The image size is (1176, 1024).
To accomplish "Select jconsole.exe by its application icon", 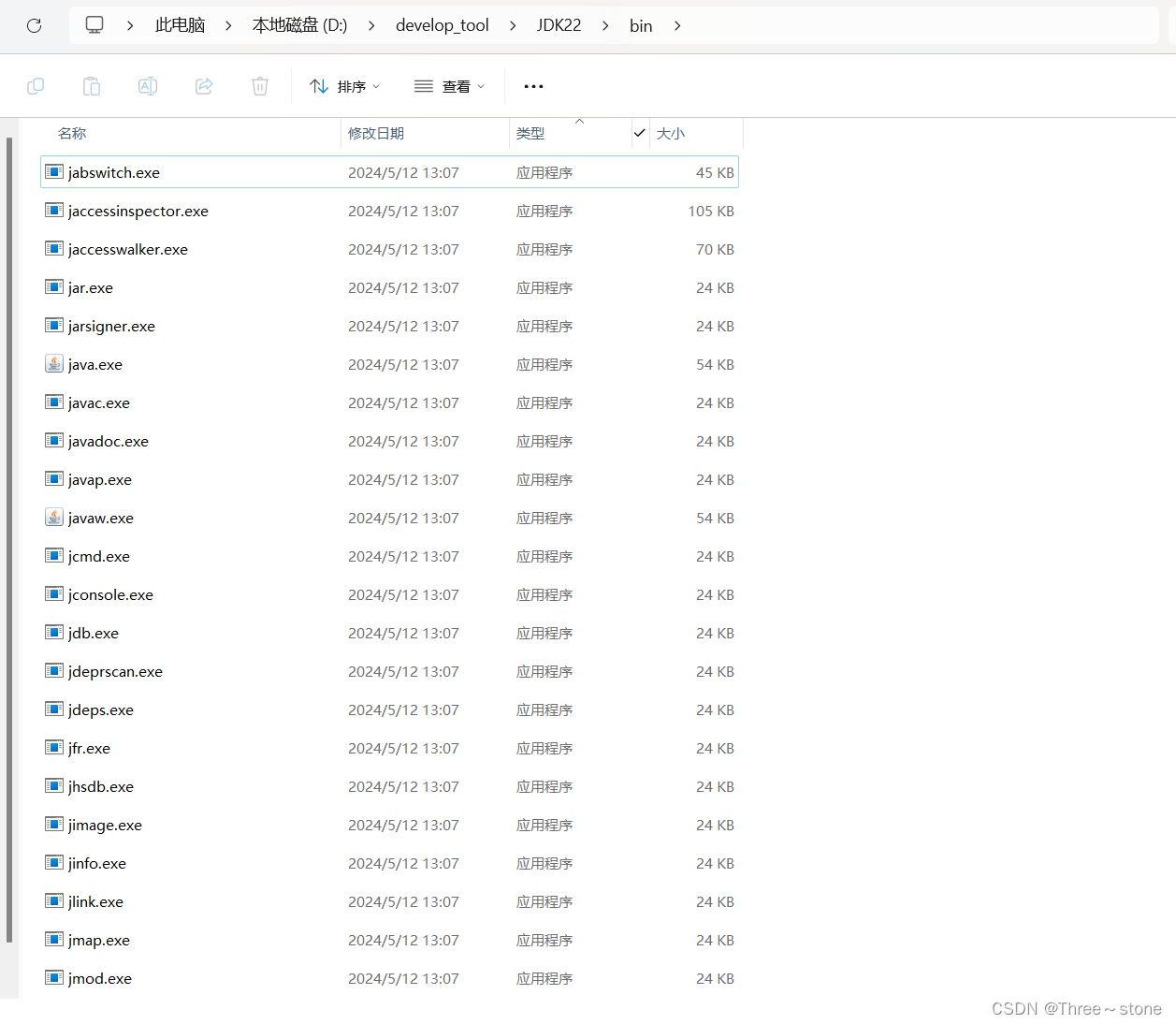I will [x=53, y=593].
